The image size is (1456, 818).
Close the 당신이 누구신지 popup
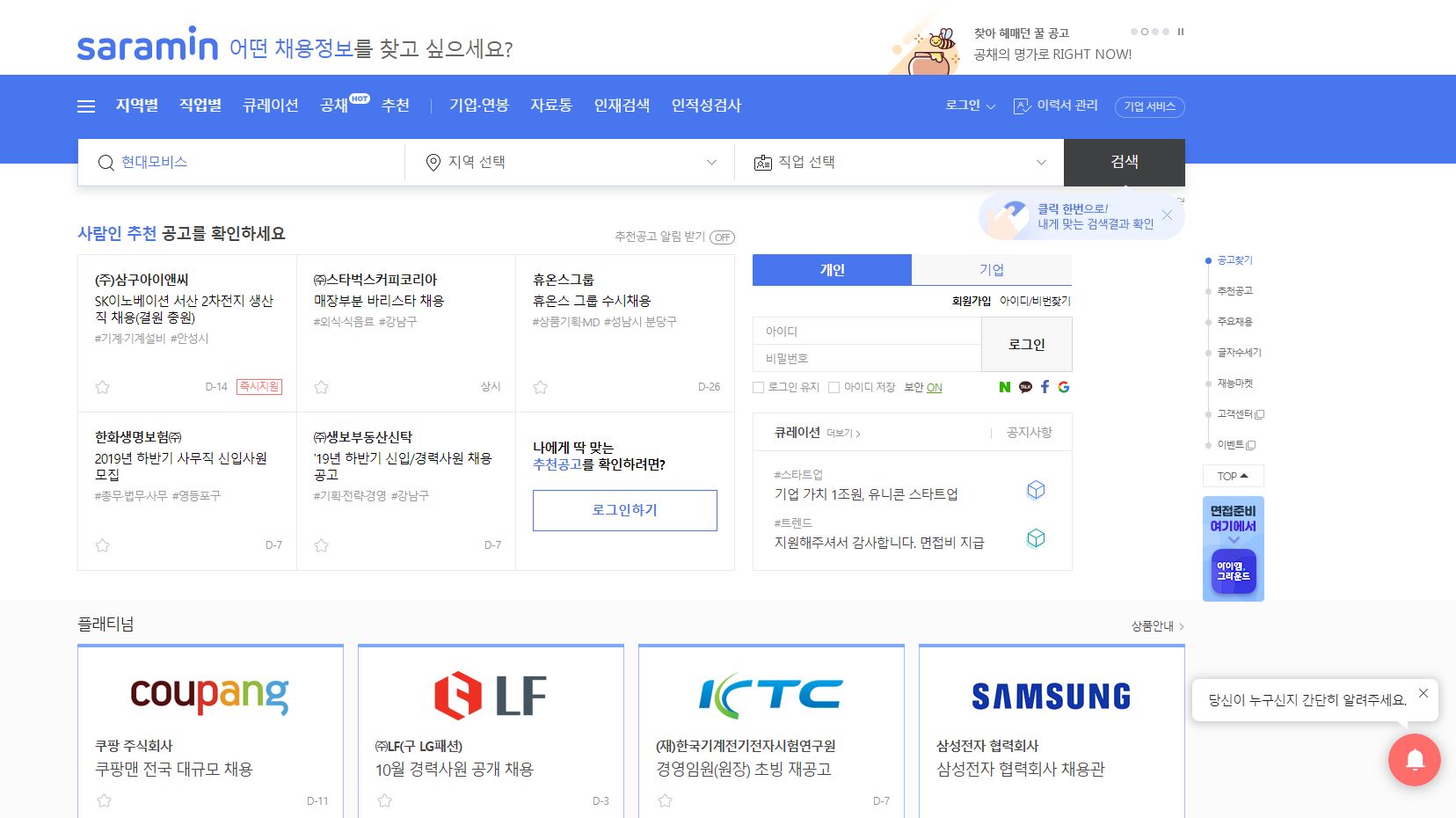pos(1423,693)
